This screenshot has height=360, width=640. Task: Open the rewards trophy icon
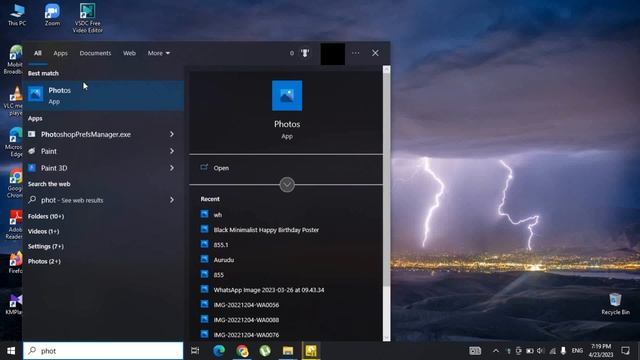305,53
